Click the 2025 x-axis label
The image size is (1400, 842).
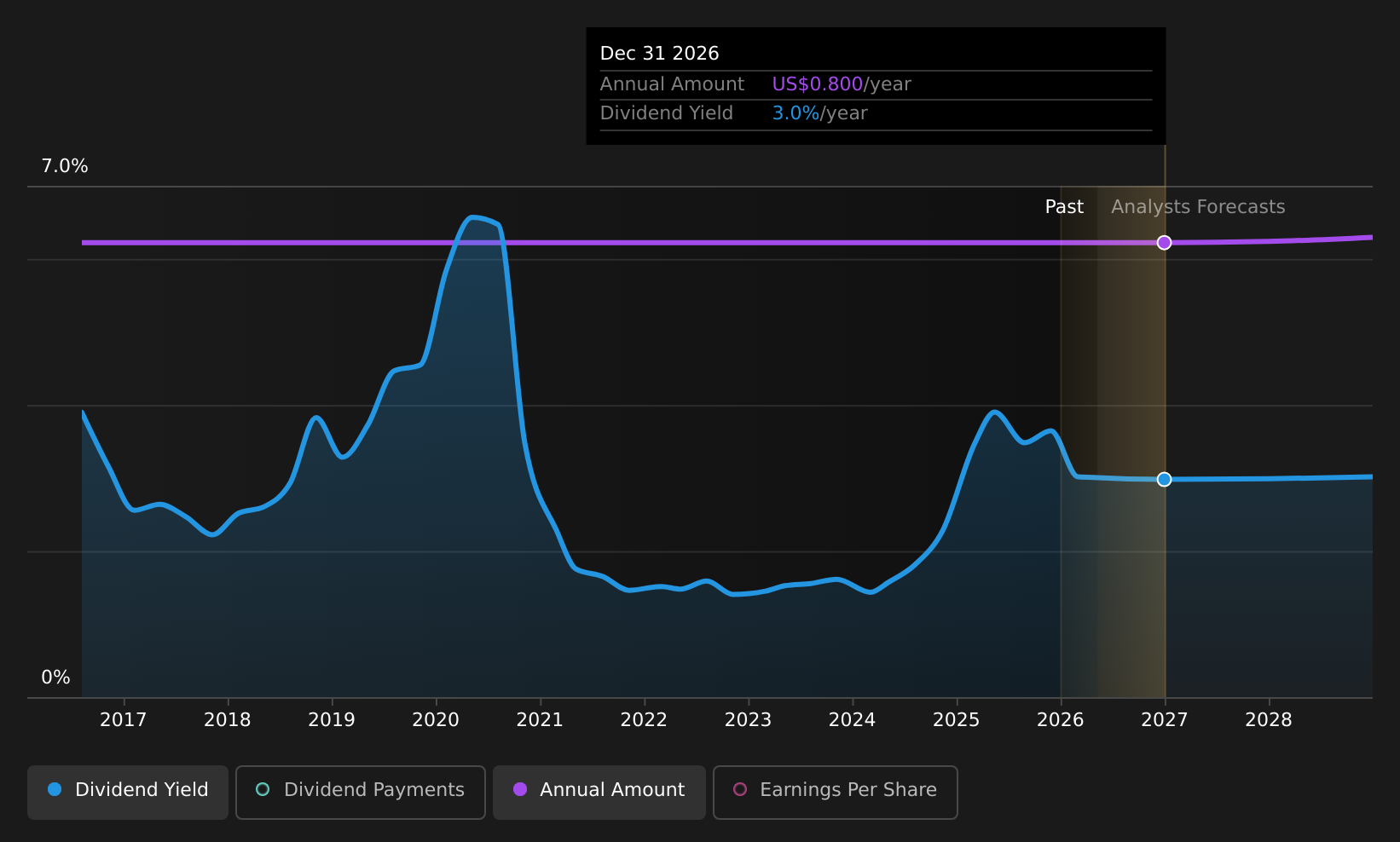coord(957,720)
